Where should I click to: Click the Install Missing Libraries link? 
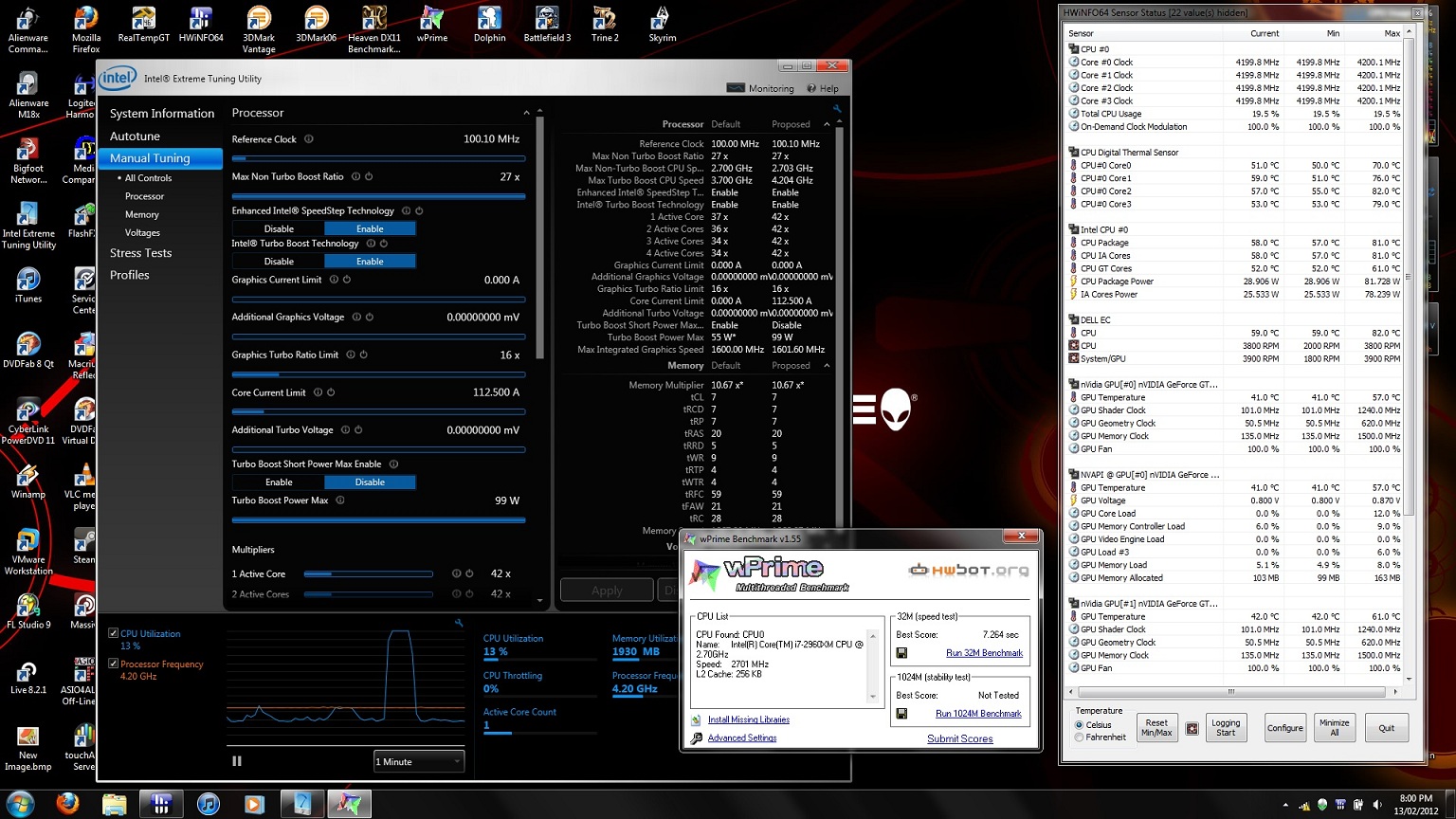[748, 719]
